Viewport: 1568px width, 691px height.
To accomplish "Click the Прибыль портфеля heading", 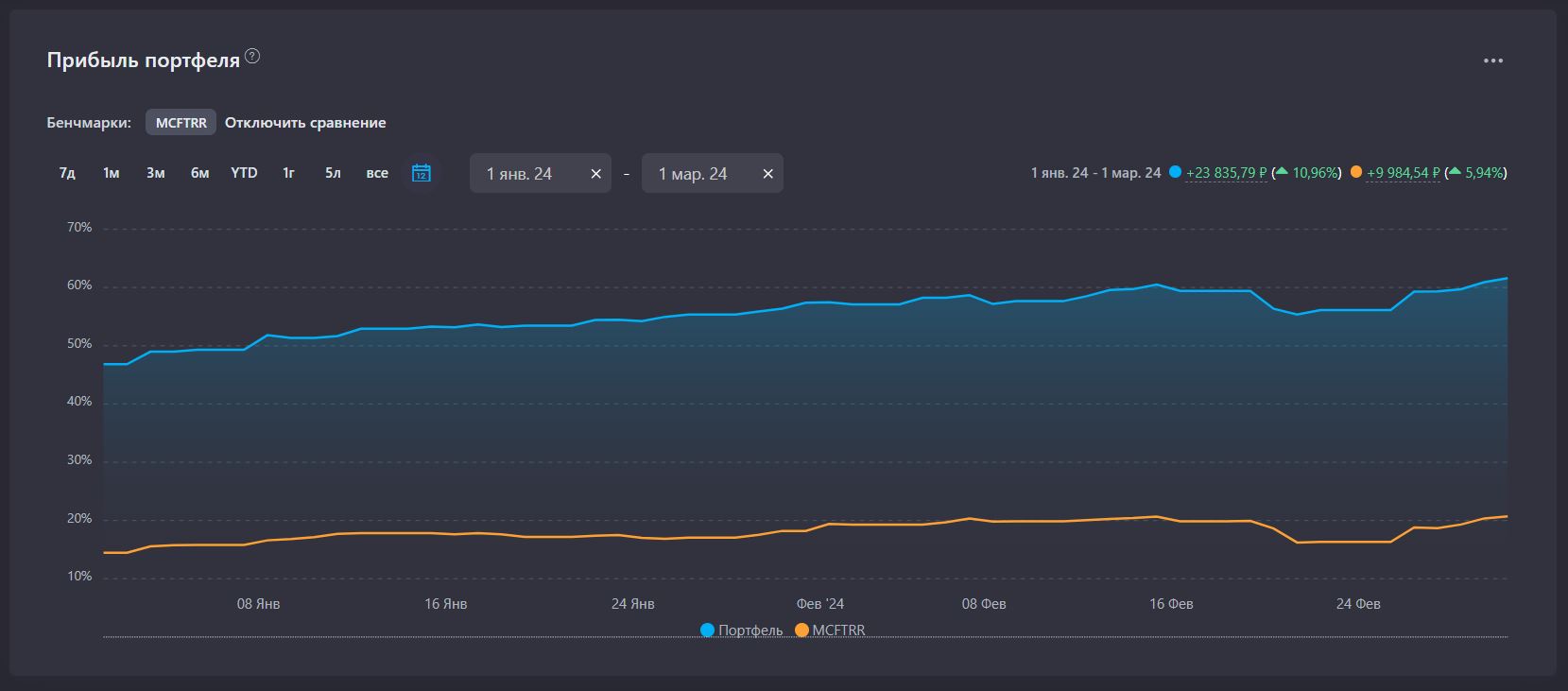I will [x=144, y=60].
